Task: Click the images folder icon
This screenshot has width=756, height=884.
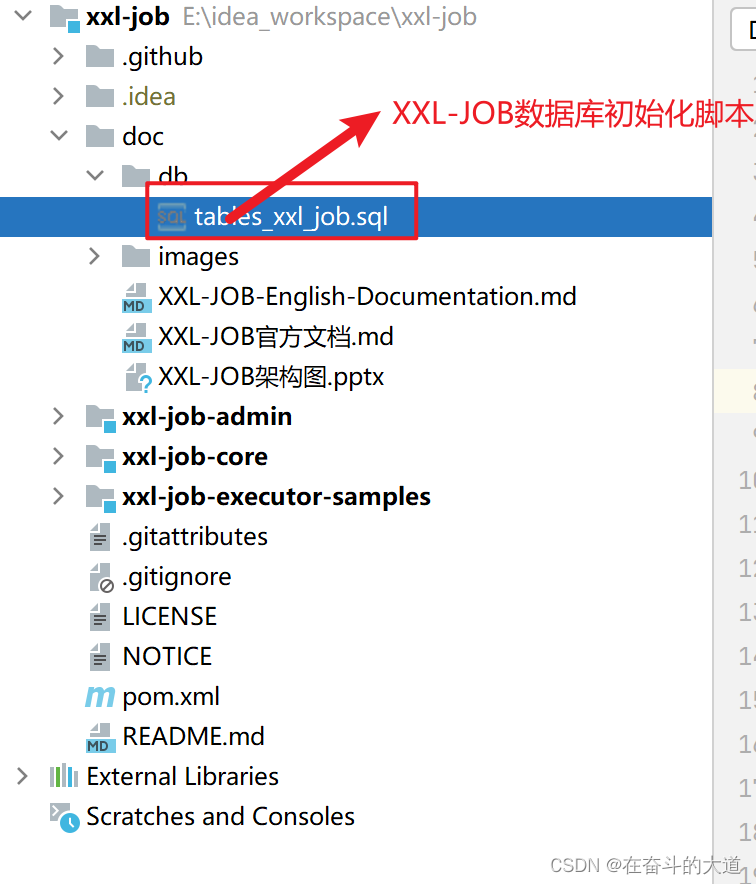Action: (x=136, y=257)
